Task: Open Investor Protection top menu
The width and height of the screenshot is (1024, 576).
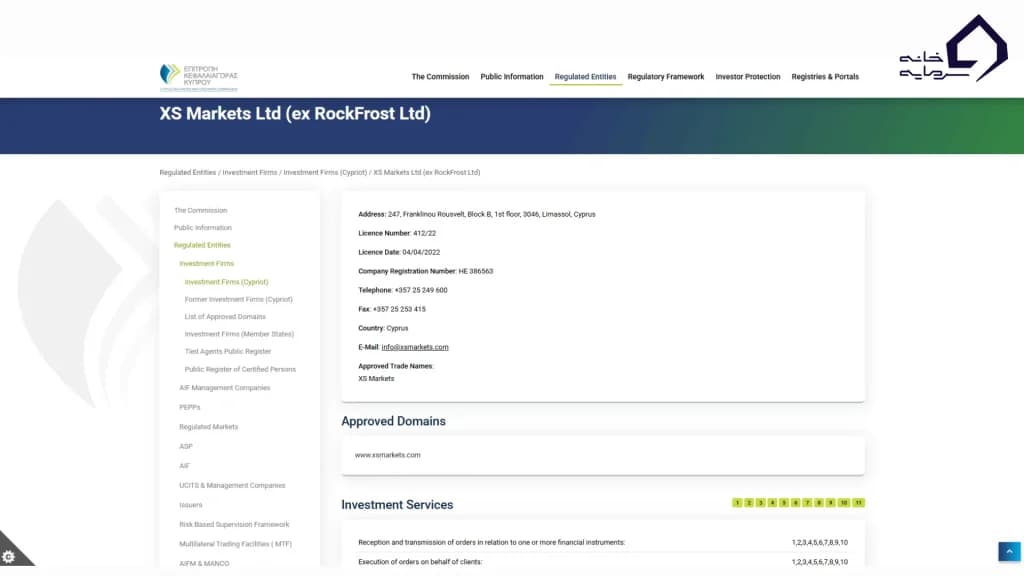Action: point(748,77)
